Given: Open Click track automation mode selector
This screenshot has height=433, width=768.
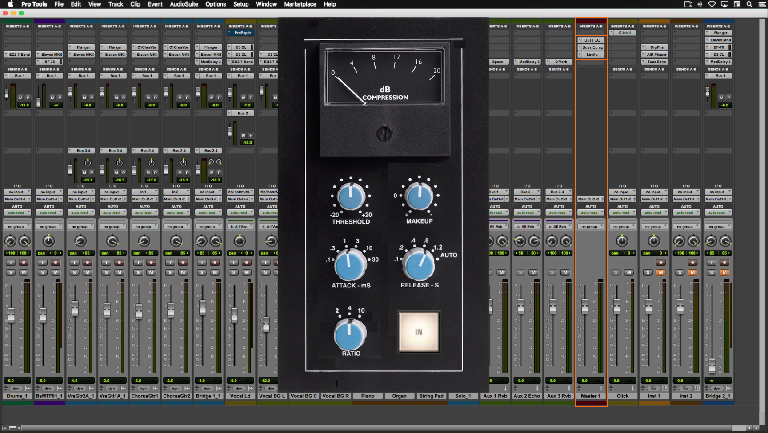Looking at the screenshot, I should click(623, 212).
